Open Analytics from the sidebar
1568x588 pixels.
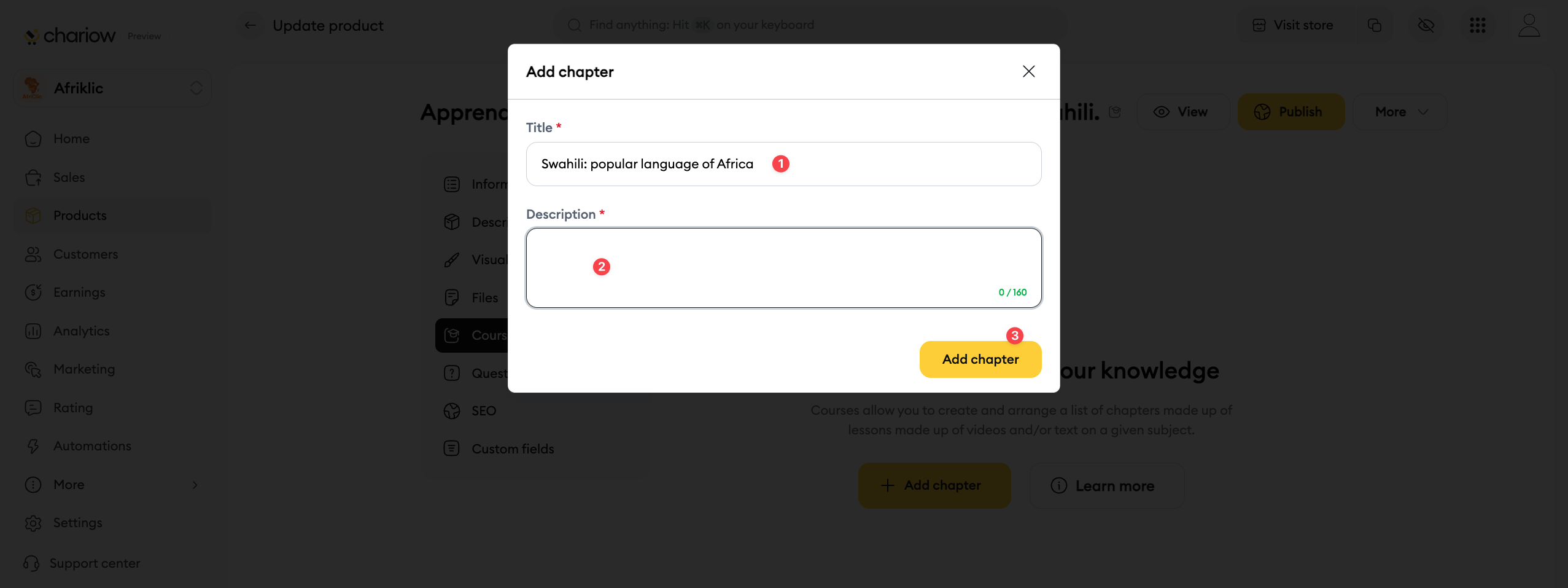(81, 331)
